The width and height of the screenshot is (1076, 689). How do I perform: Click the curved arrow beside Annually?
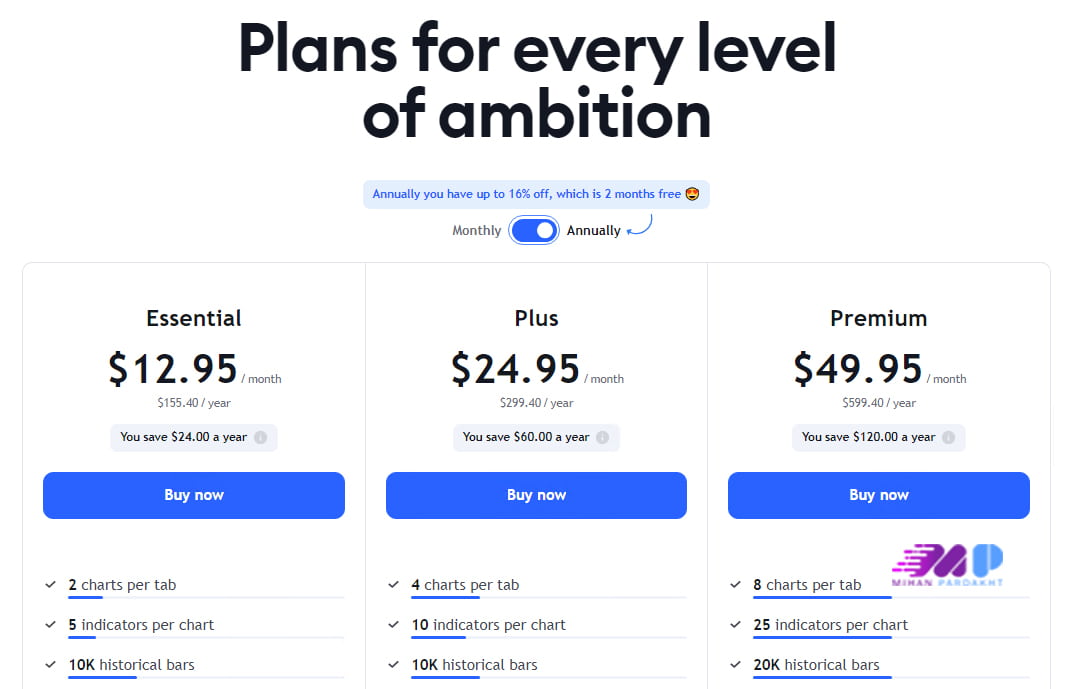tap(640, 227)
